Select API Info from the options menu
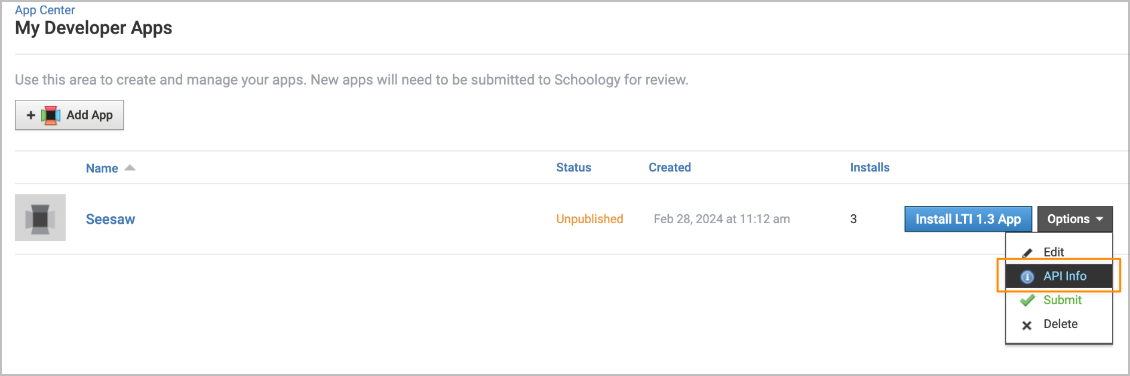Image resolution: width=1130 pixels, height=376 pixels. click(x=1059, y=277)
